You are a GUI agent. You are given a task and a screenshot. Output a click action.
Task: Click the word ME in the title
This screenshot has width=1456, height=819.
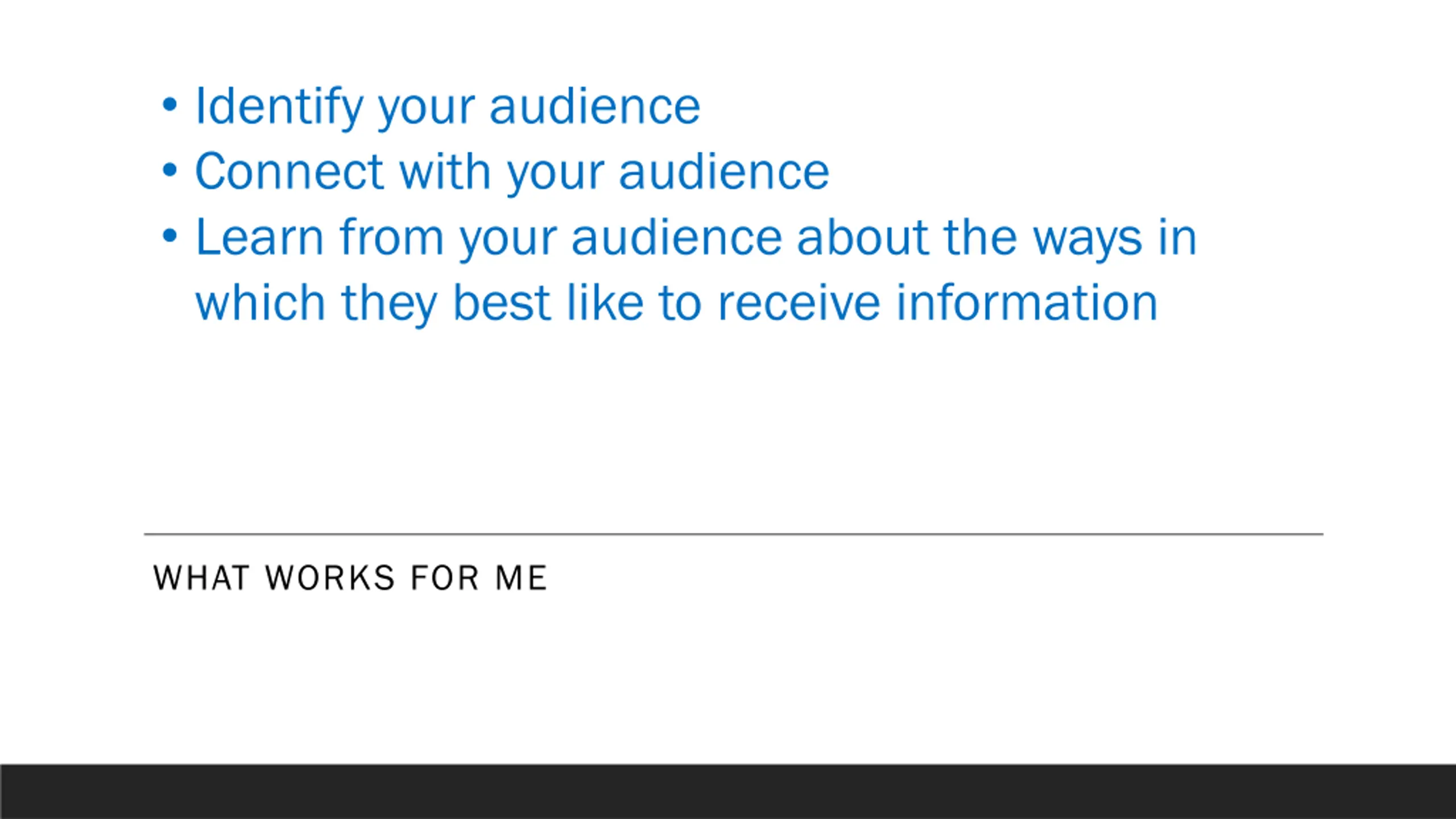521,578
